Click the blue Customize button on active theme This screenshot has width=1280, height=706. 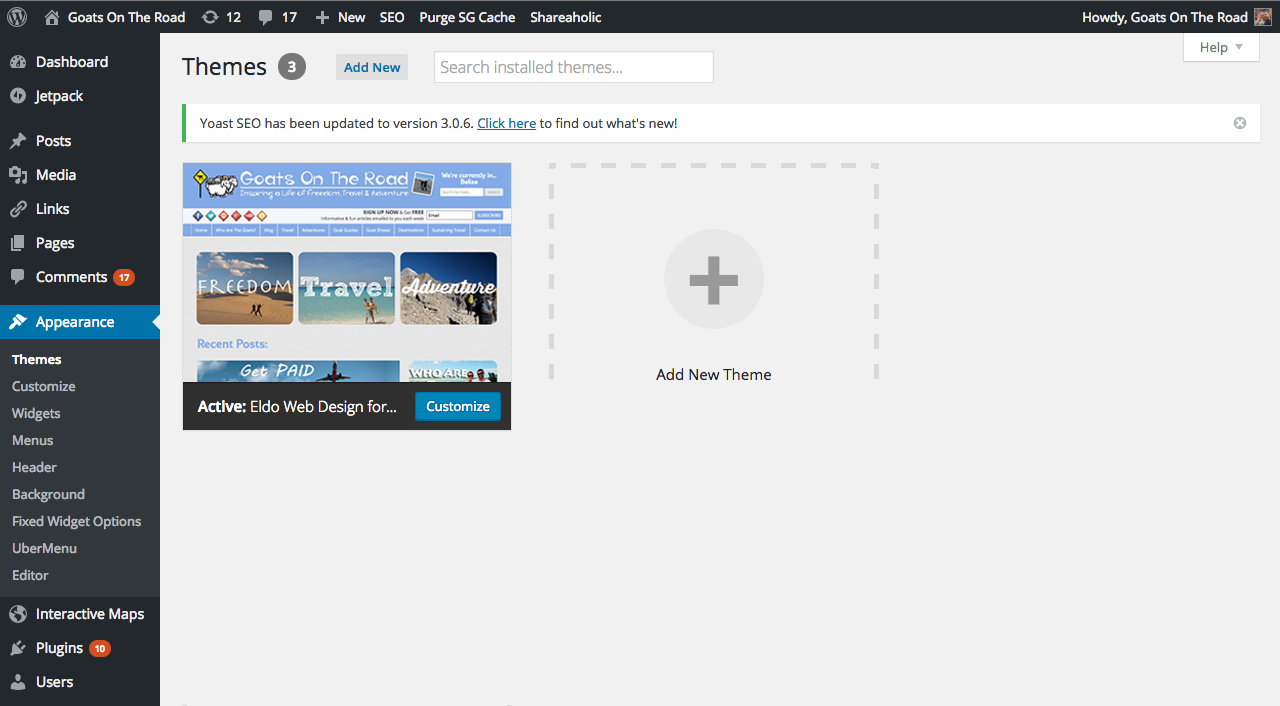click(x=458, y=406)
